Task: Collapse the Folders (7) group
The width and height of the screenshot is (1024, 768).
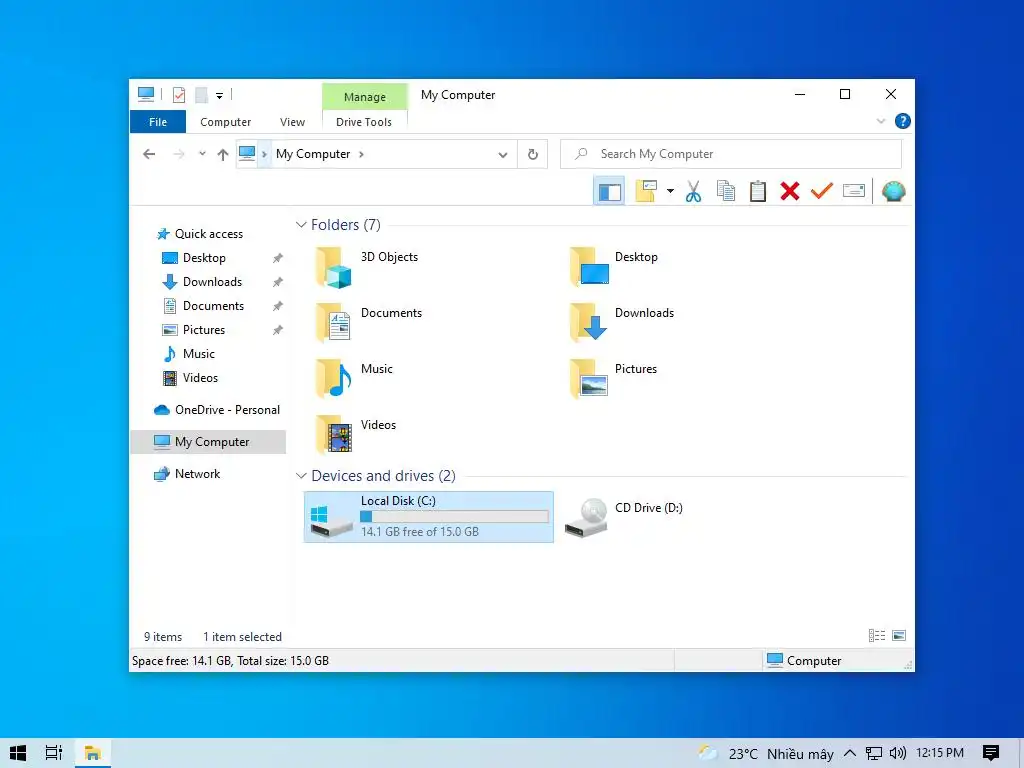Action: [301, 225]
